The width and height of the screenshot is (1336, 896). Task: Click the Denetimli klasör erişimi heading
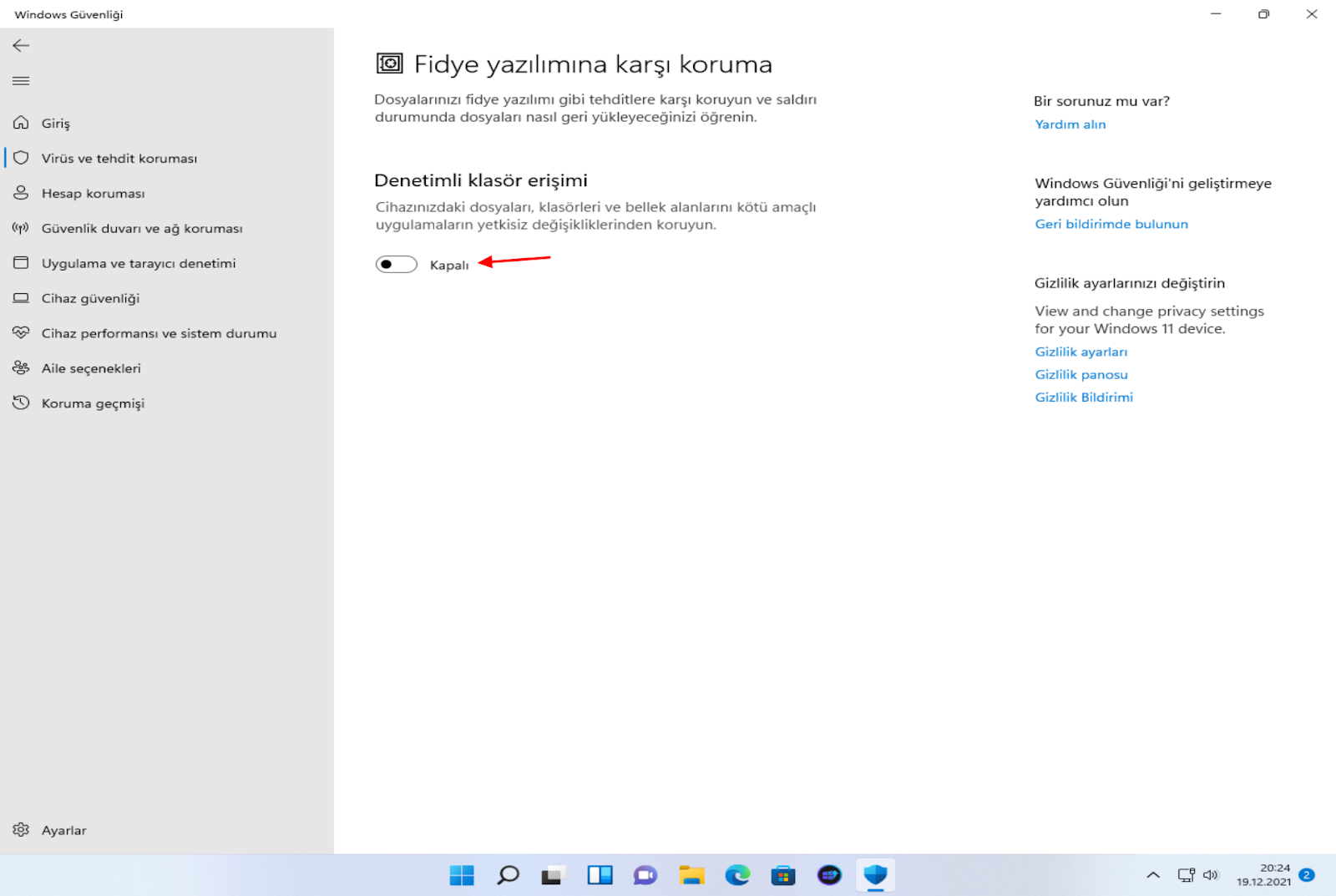pyautogui.click(x=481, y=180)
